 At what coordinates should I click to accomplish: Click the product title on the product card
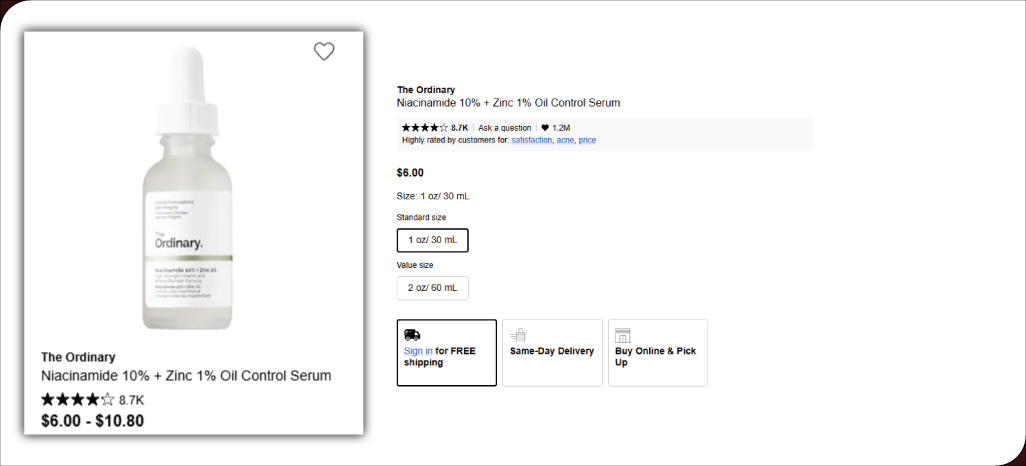point(186,376)
